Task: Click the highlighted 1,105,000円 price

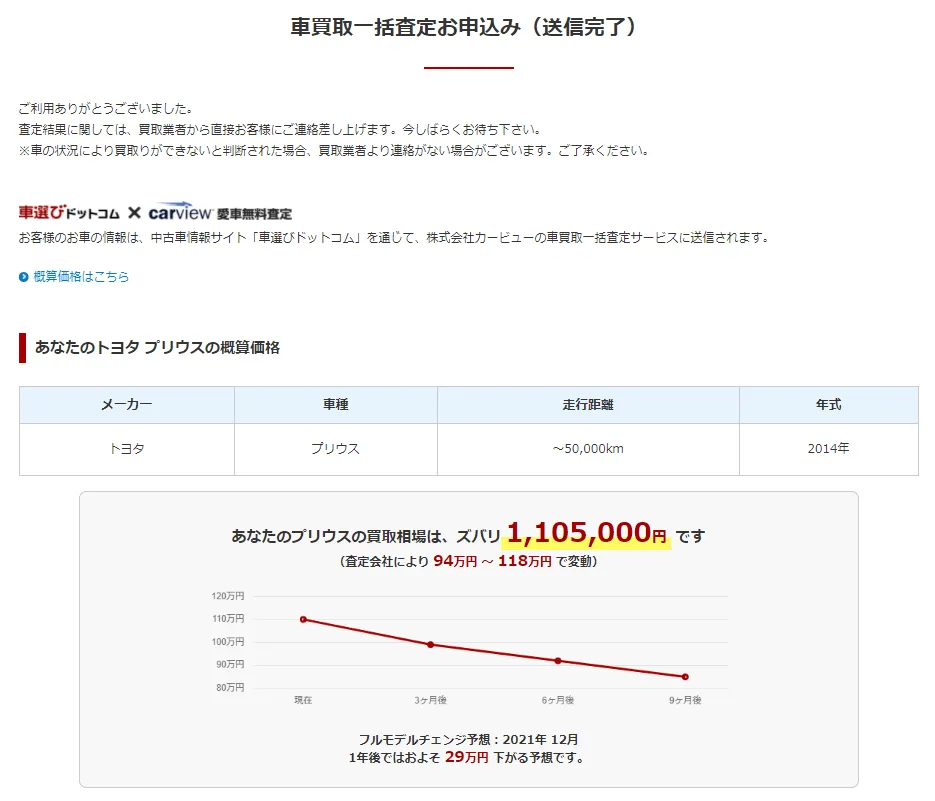Action: click(x=587, y=533)
